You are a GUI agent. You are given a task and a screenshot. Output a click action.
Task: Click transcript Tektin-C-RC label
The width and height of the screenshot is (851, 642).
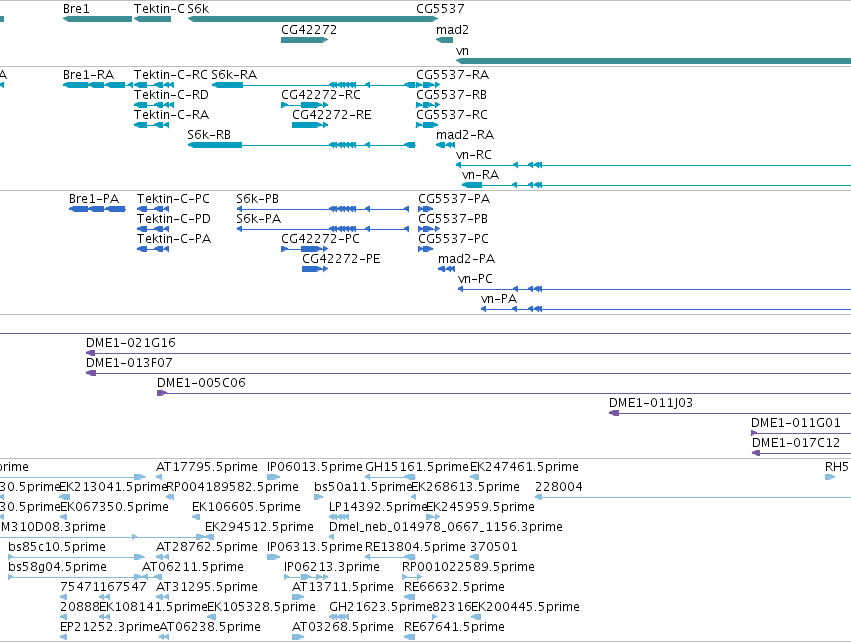(x=171, y=74)
